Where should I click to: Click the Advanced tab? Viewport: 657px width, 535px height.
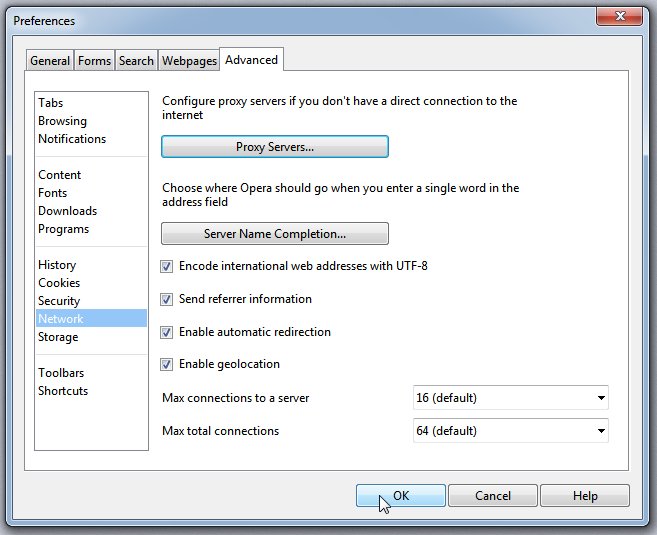click(x=251, y=59)
